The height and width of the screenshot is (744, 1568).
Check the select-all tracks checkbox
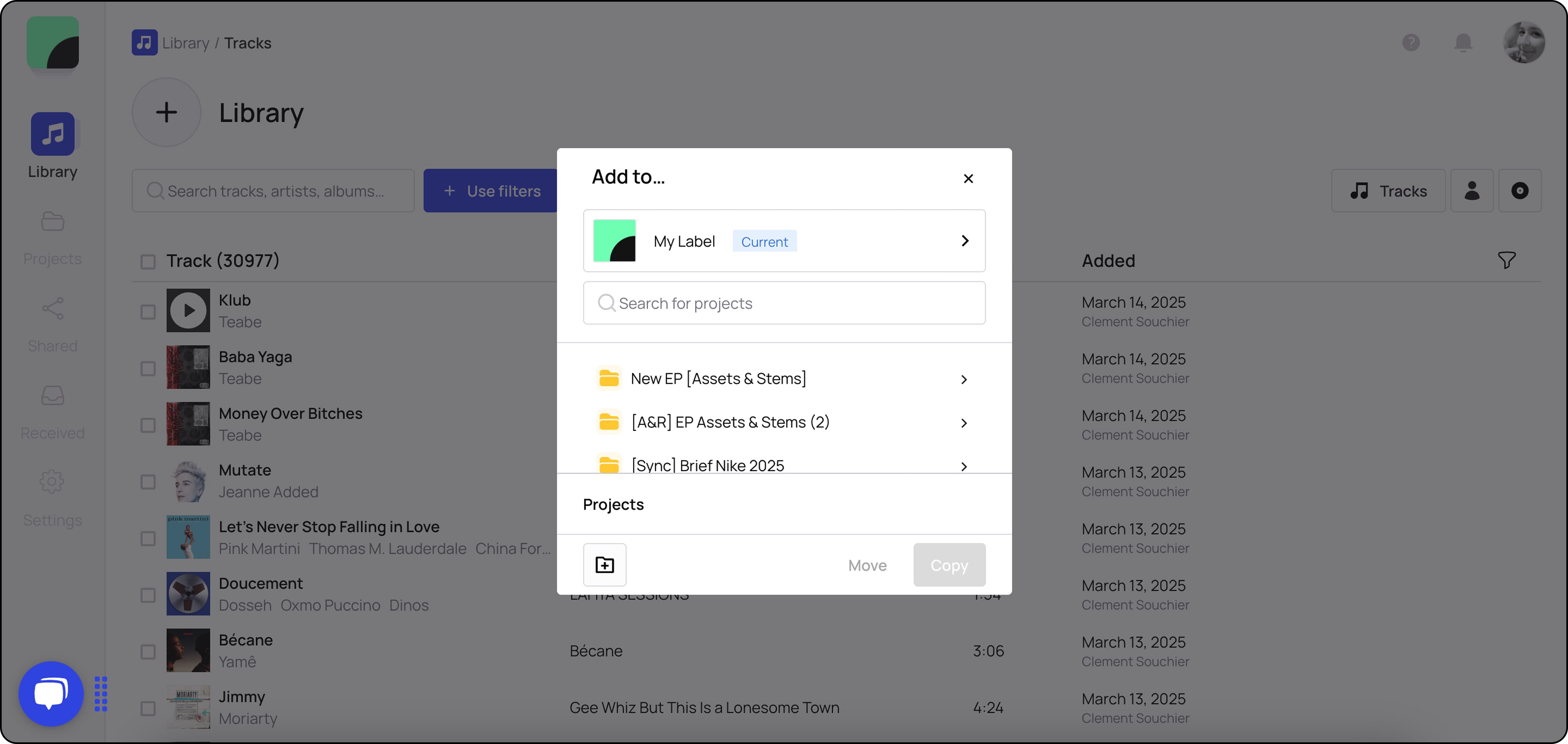click(148, 261)
